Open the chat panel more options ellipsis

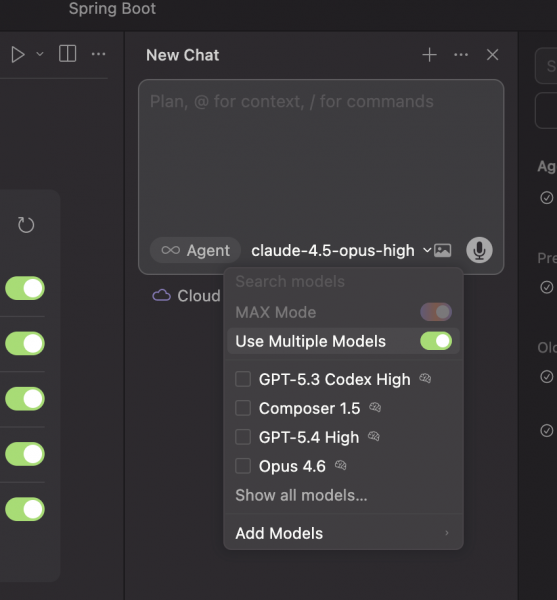(x=461, y=55)
